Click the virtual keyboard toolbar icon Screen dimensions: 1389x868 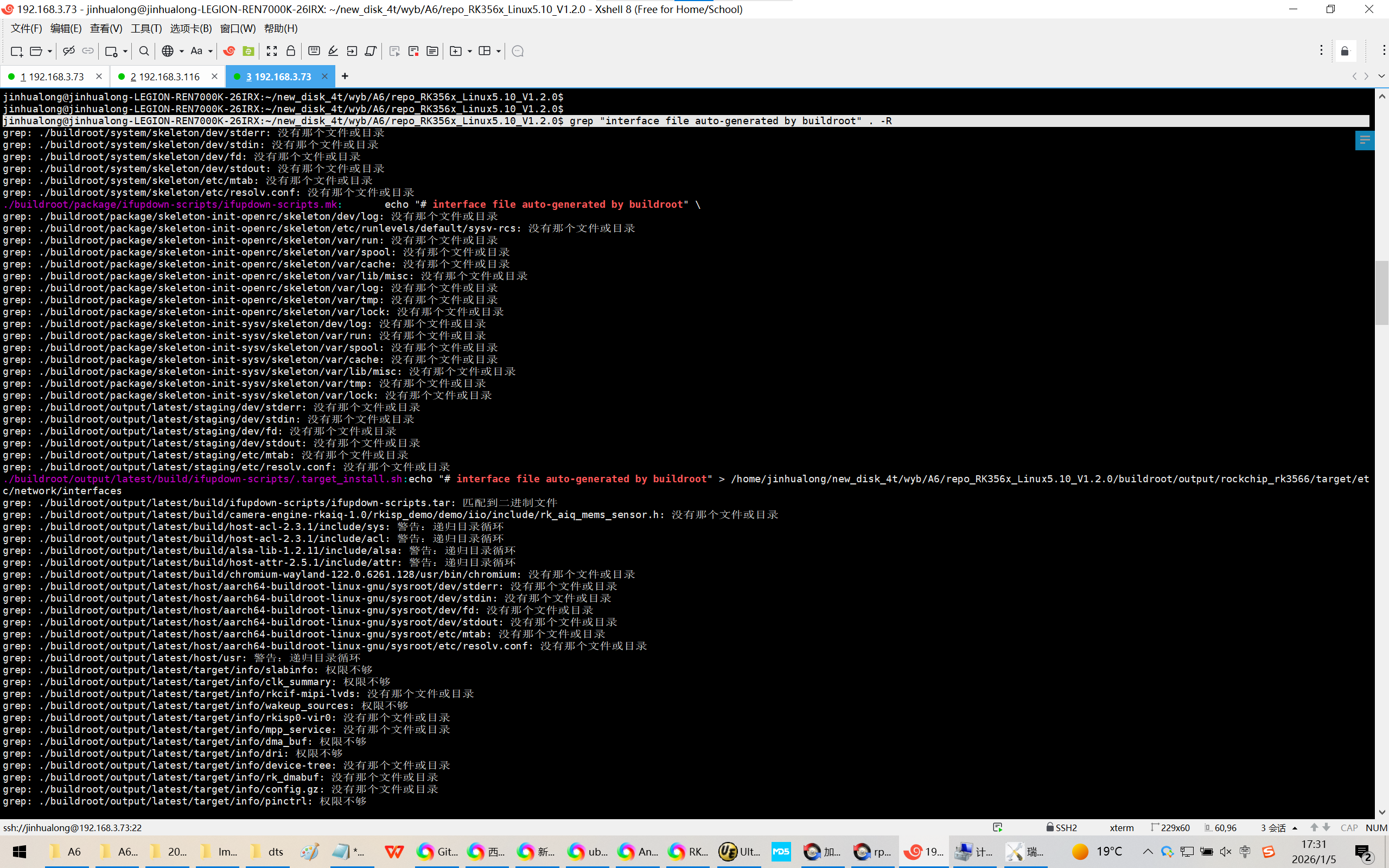(x=314, y=51)
